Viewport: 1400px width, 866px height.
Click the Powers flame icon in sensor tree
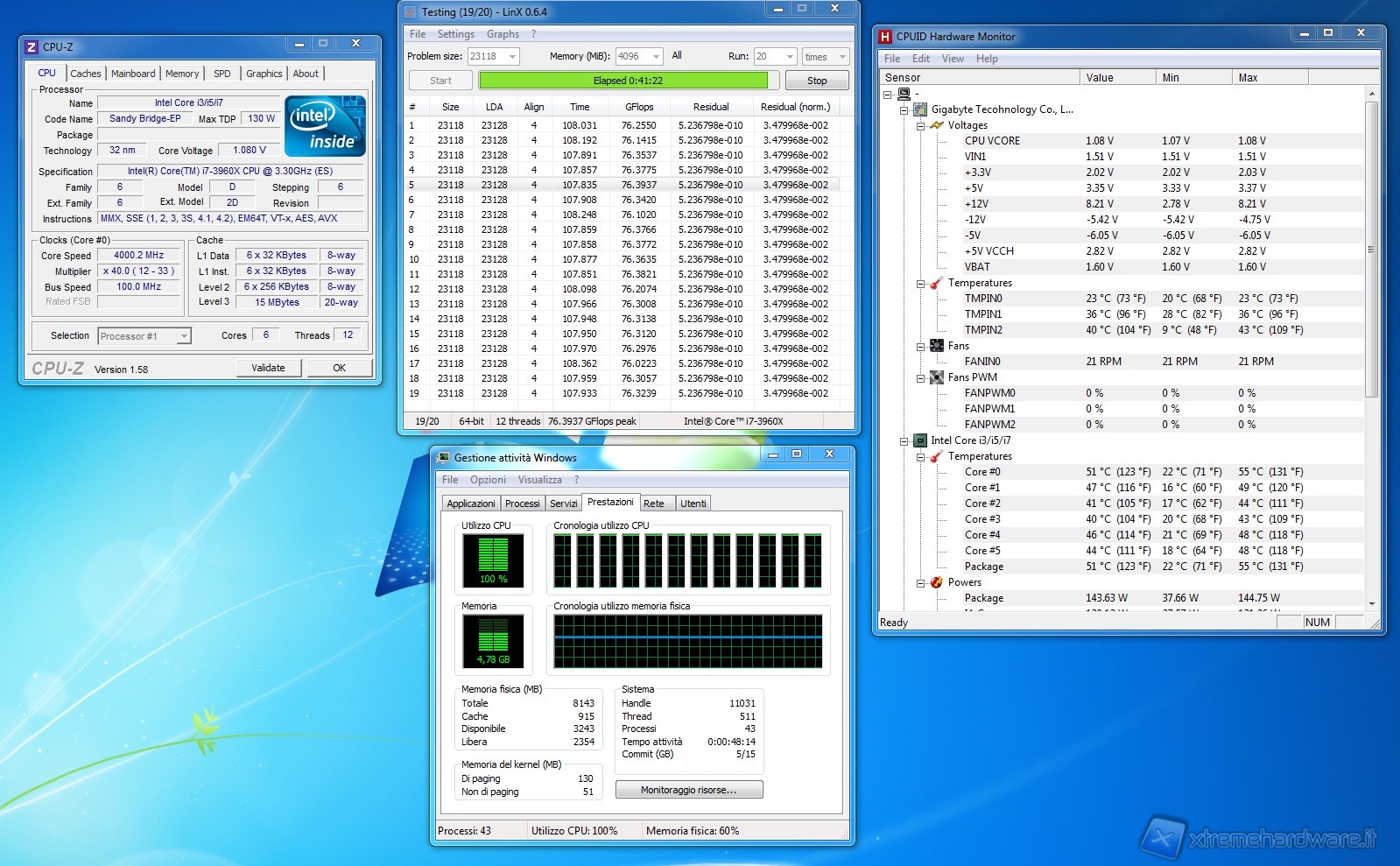tap(937, 582)
